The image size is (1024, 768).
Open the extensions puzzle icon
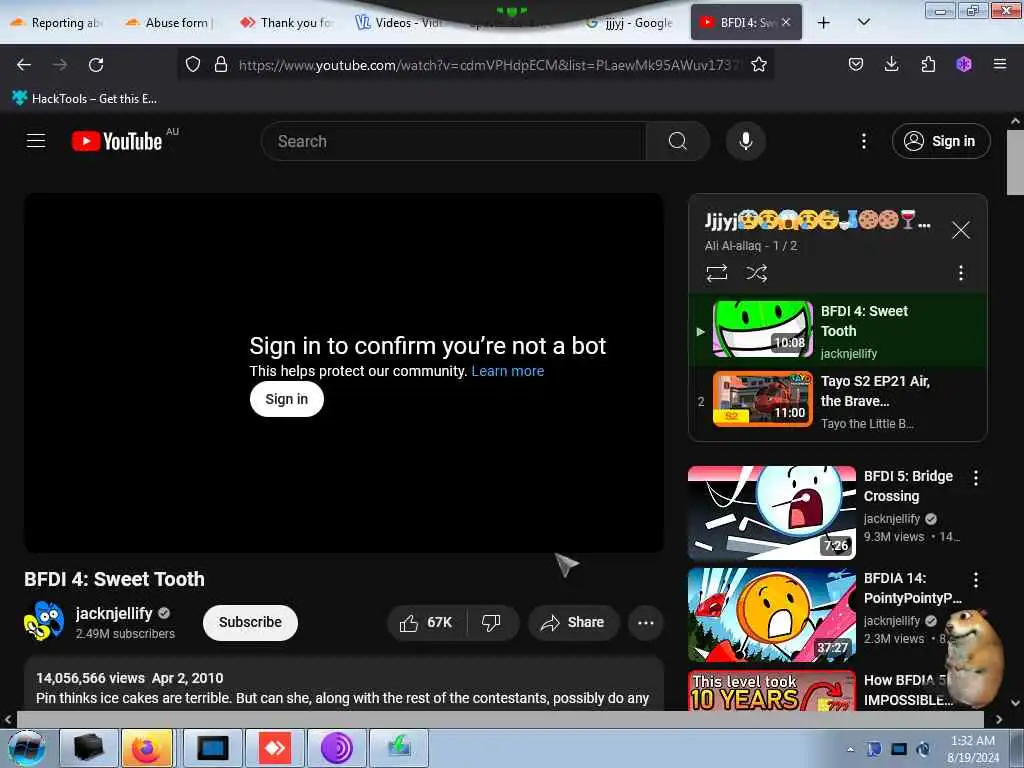[928, 64]
